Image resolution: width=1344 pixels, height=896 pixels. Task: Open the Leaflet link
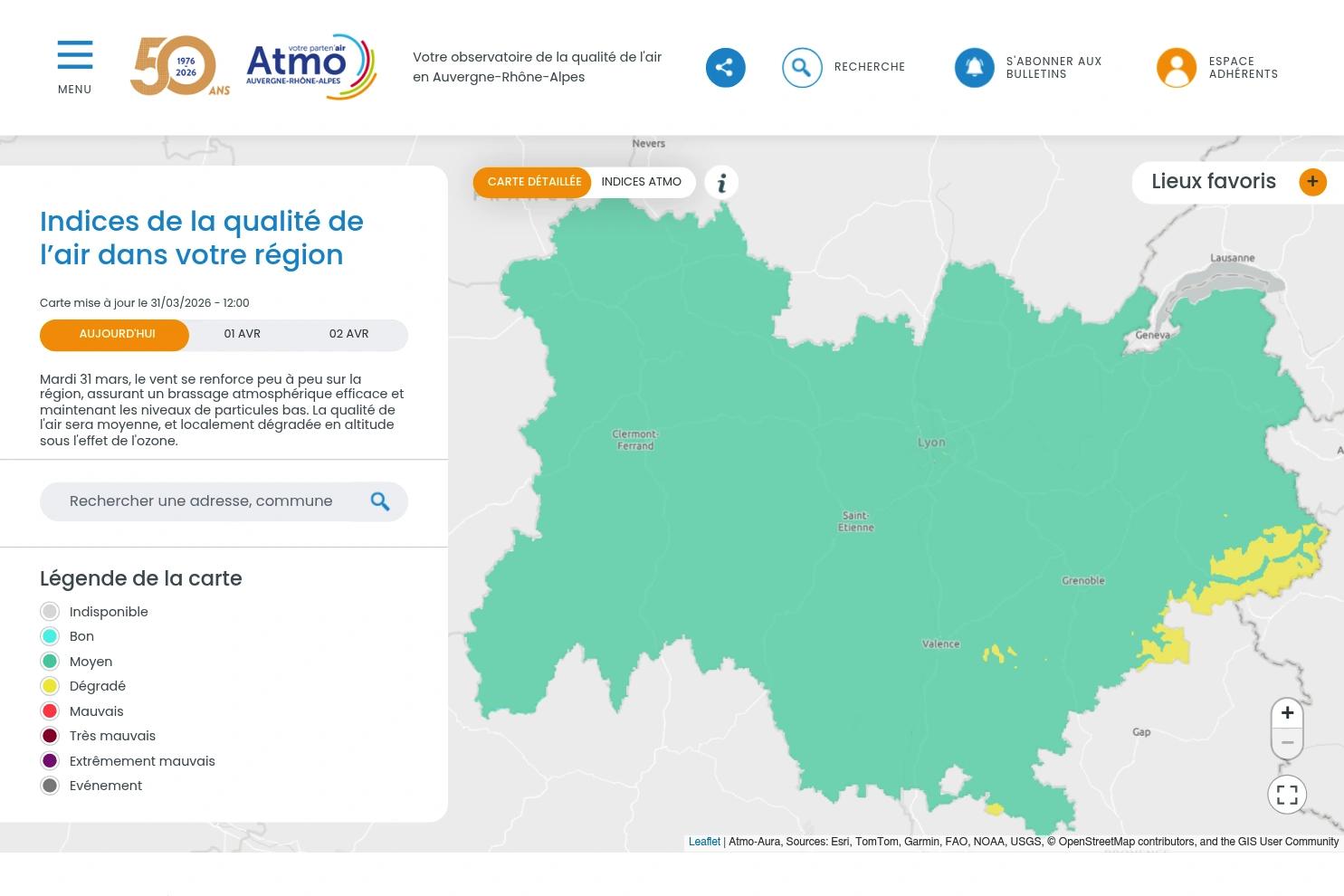point(704,842)
